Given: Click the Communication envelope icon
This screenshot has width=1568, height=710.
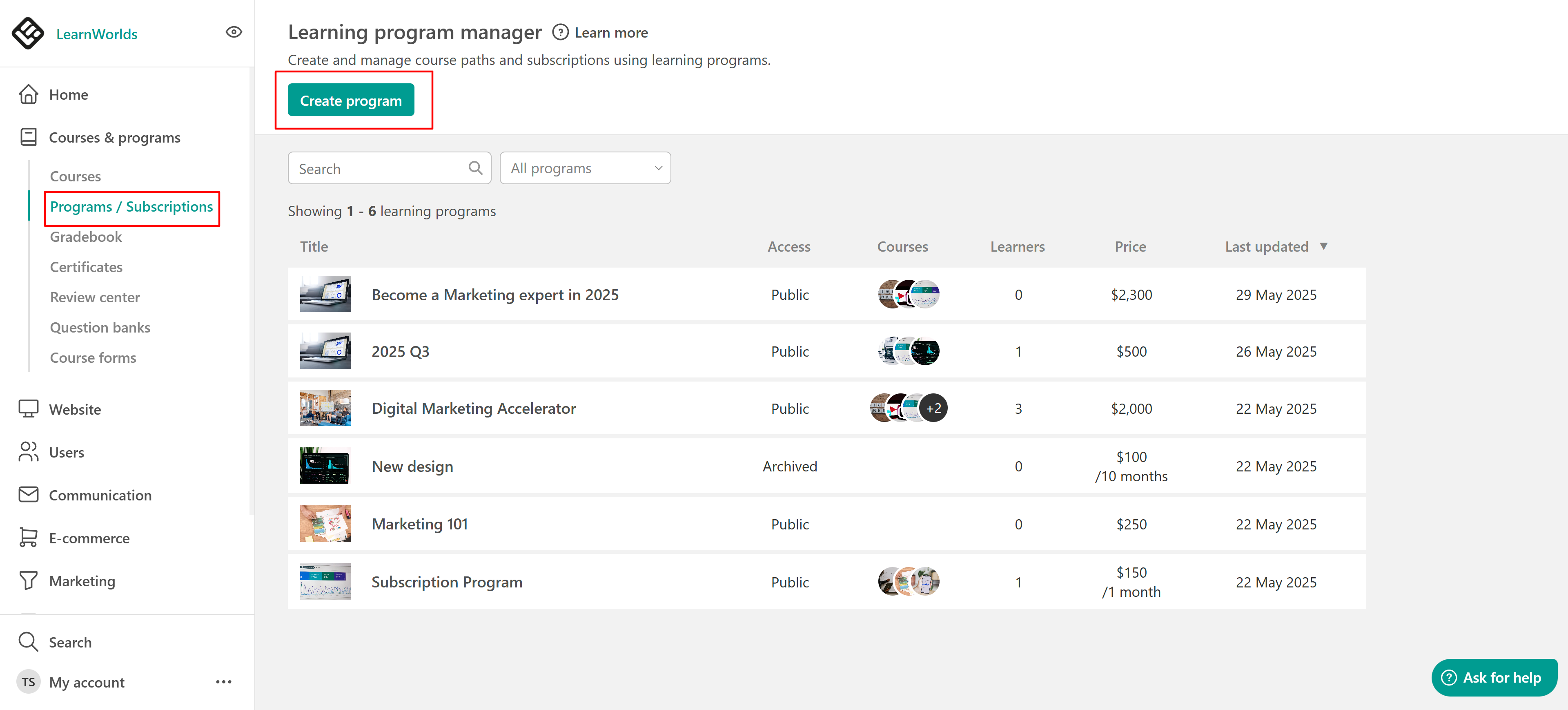Looking at the screenshot, I should point(28,494).
